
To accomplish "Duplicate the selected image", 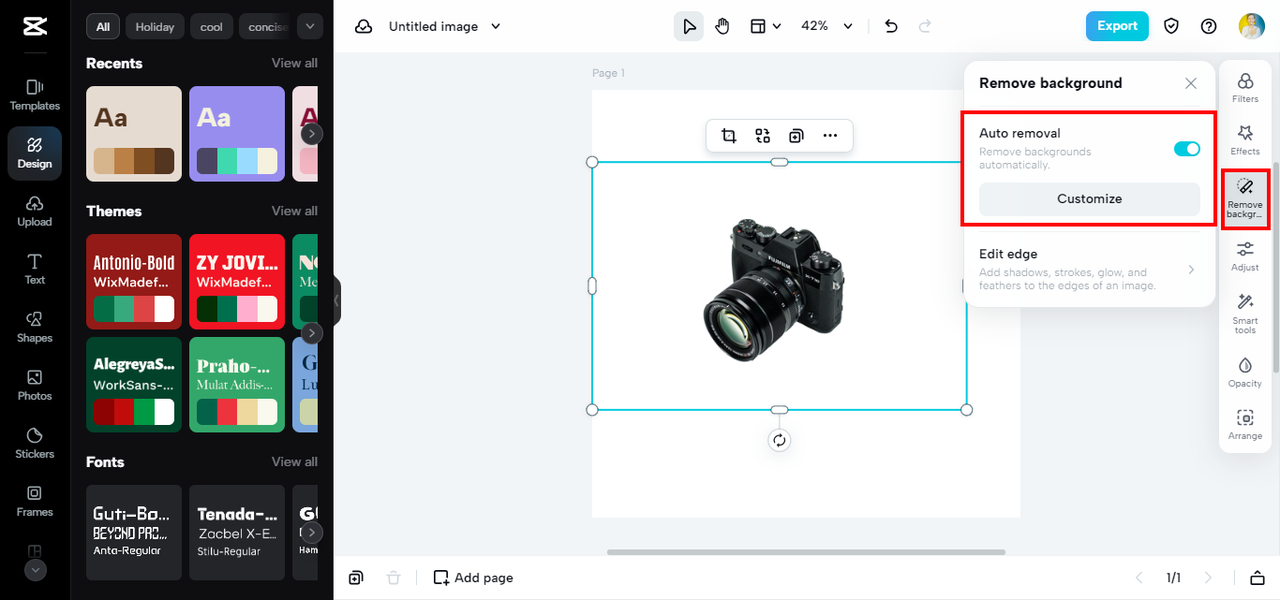I will [796, 136].
